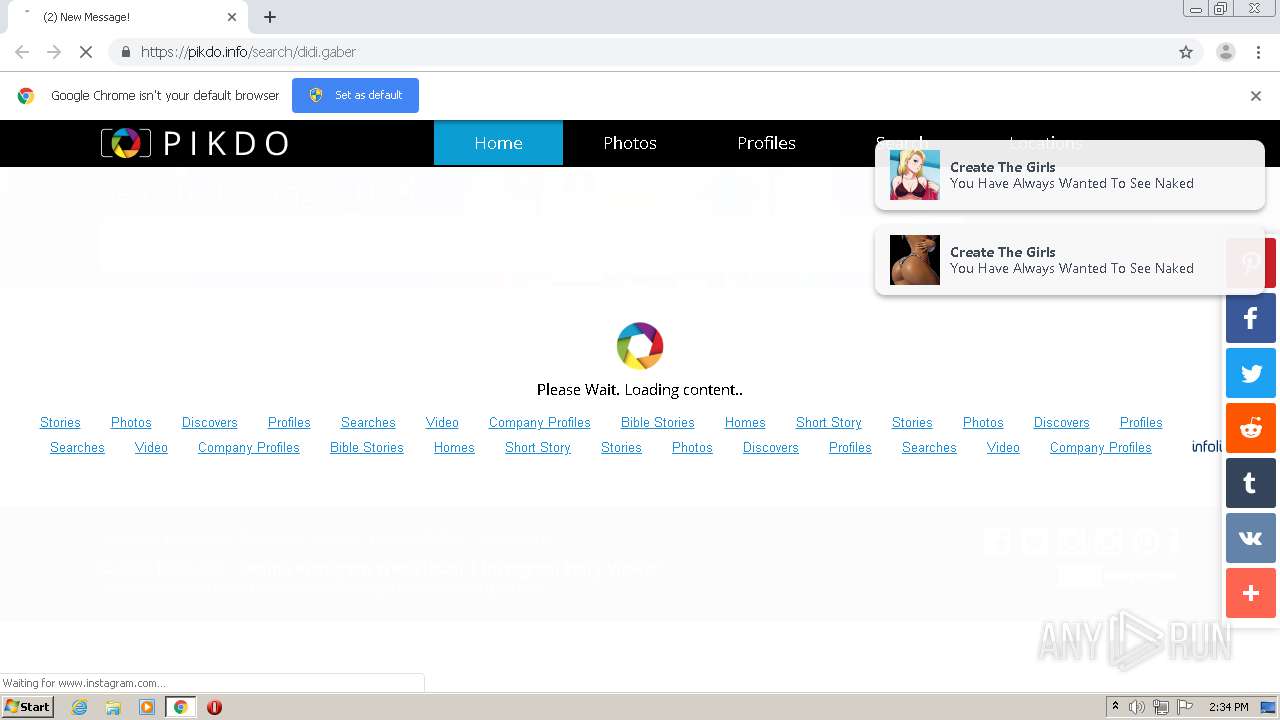Close the '(2) New Message!' tab
This screenshot has height=720, width=1280.
click(232, 17)
